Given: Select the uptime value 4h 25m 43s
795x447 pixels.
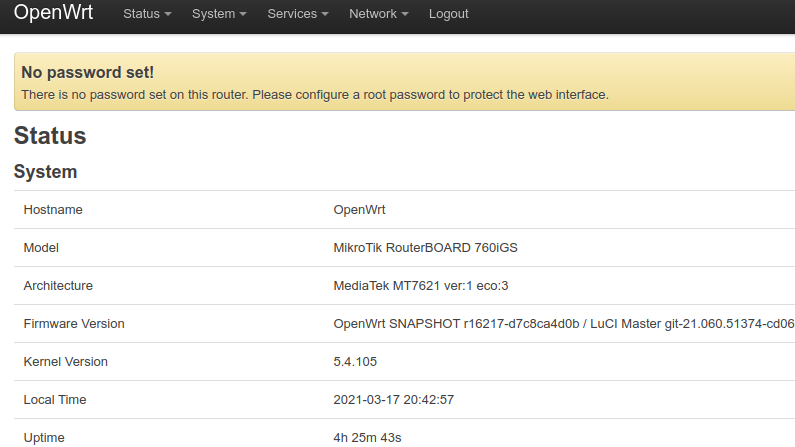Looking at the screenshot, I should point(367,438).
